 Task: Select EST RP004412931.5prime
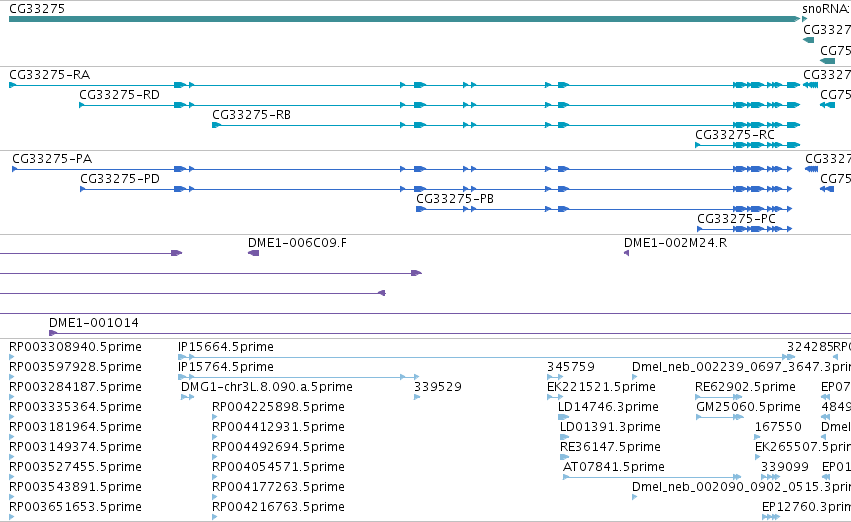tap(278, 427)
